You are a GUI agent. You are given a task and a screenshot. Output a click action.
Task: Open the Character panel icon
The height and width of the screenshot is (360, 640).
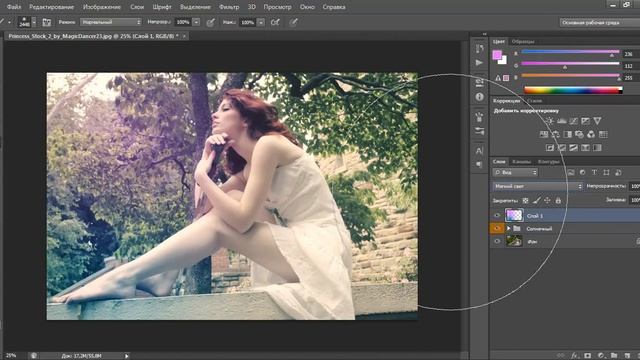tap(480, 151)
